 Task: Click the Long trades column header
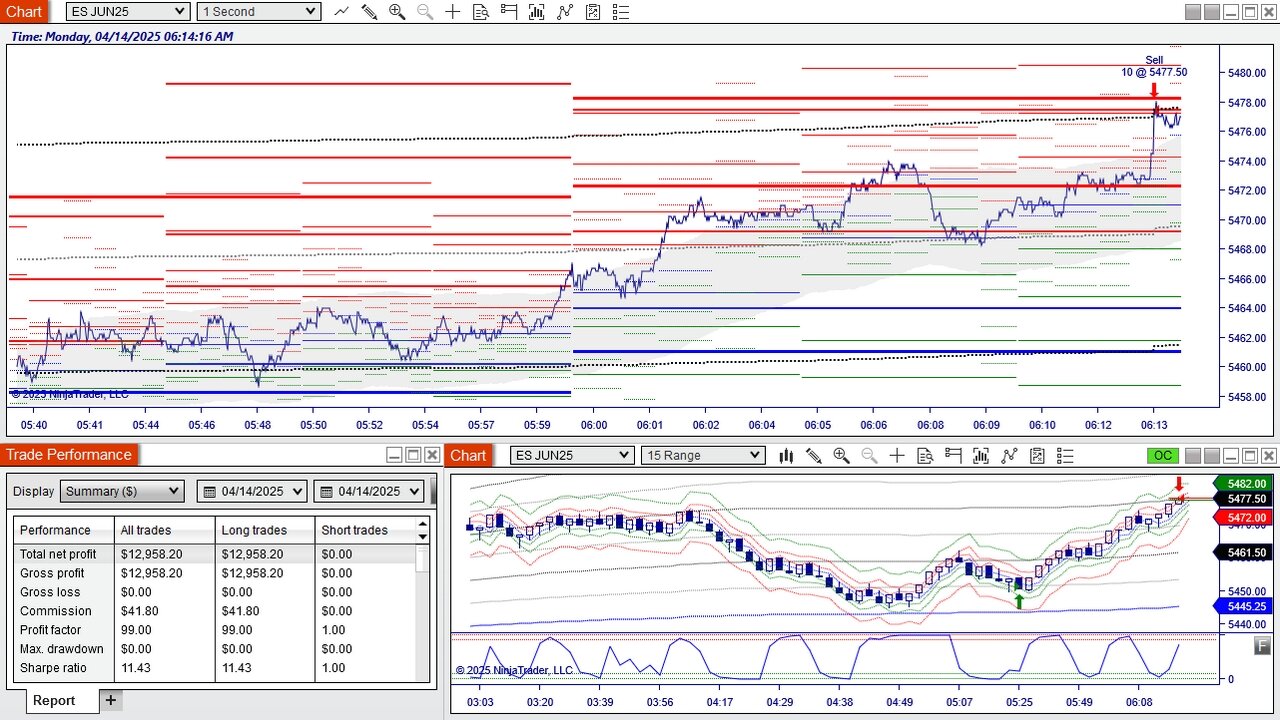point(265,530)
